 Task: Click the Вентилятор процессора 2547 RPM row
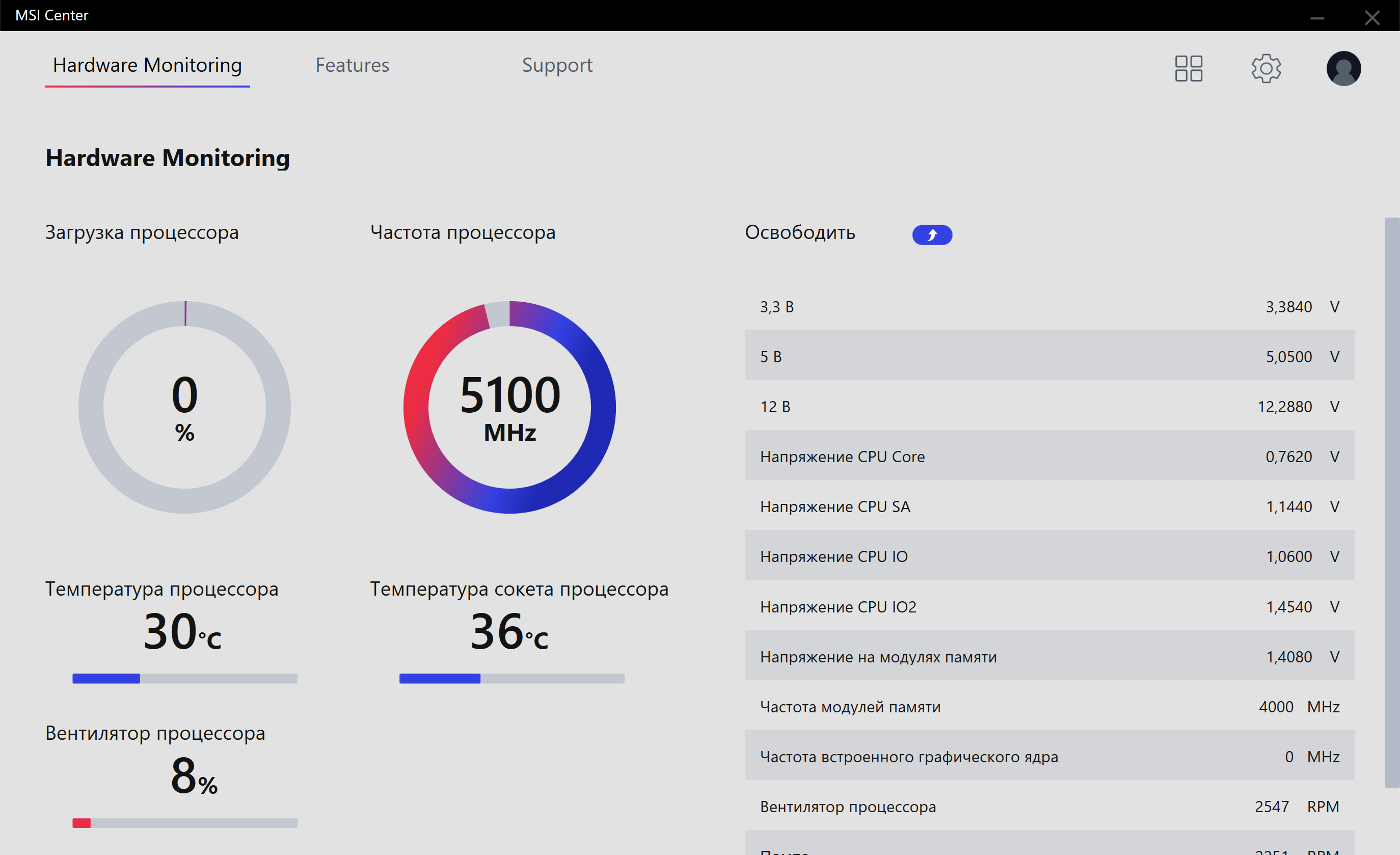pyautogui.click(x=1049, y=806)
